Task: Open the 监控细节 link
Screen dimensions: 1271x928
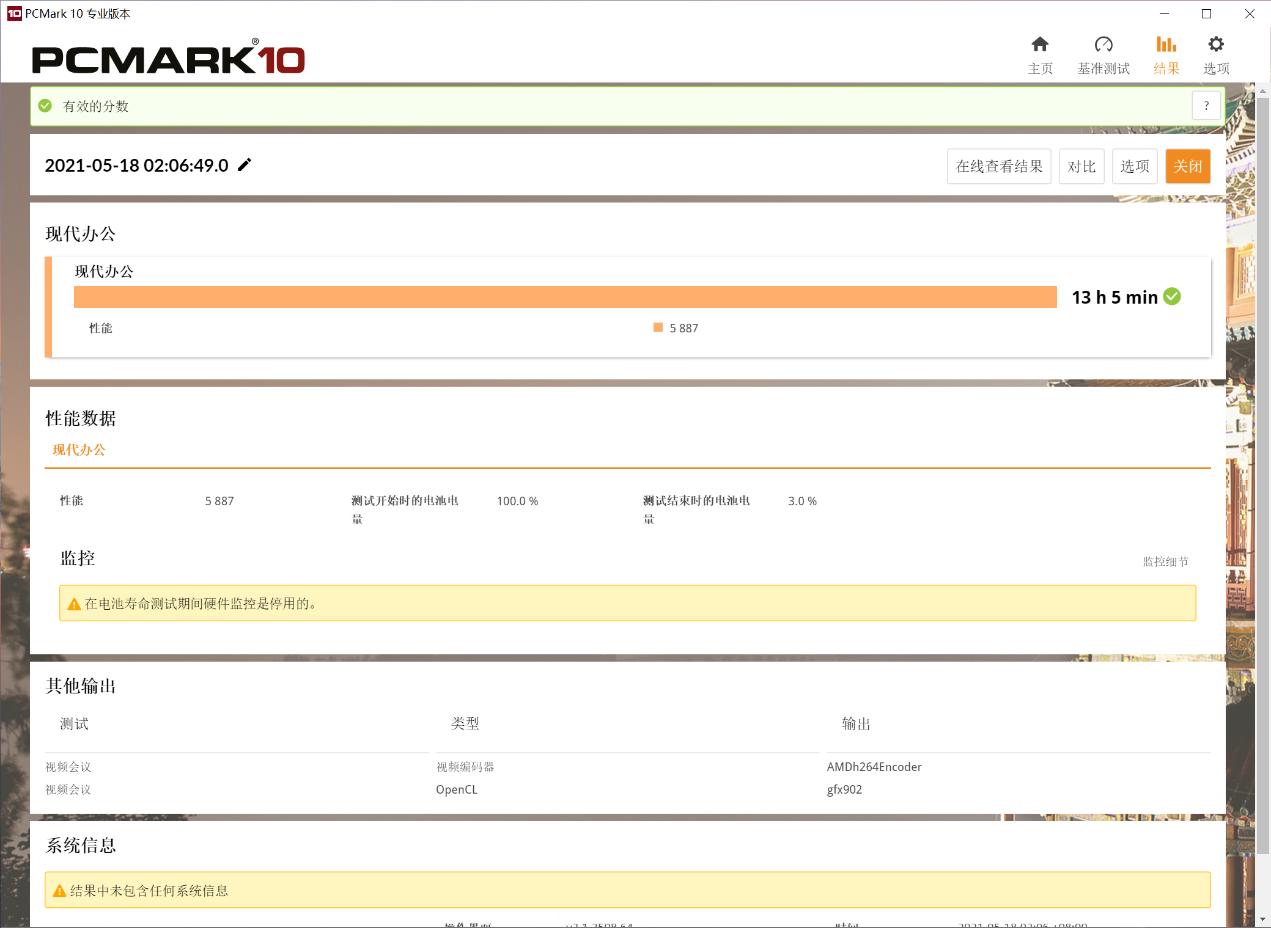Action: point(1166,562)
